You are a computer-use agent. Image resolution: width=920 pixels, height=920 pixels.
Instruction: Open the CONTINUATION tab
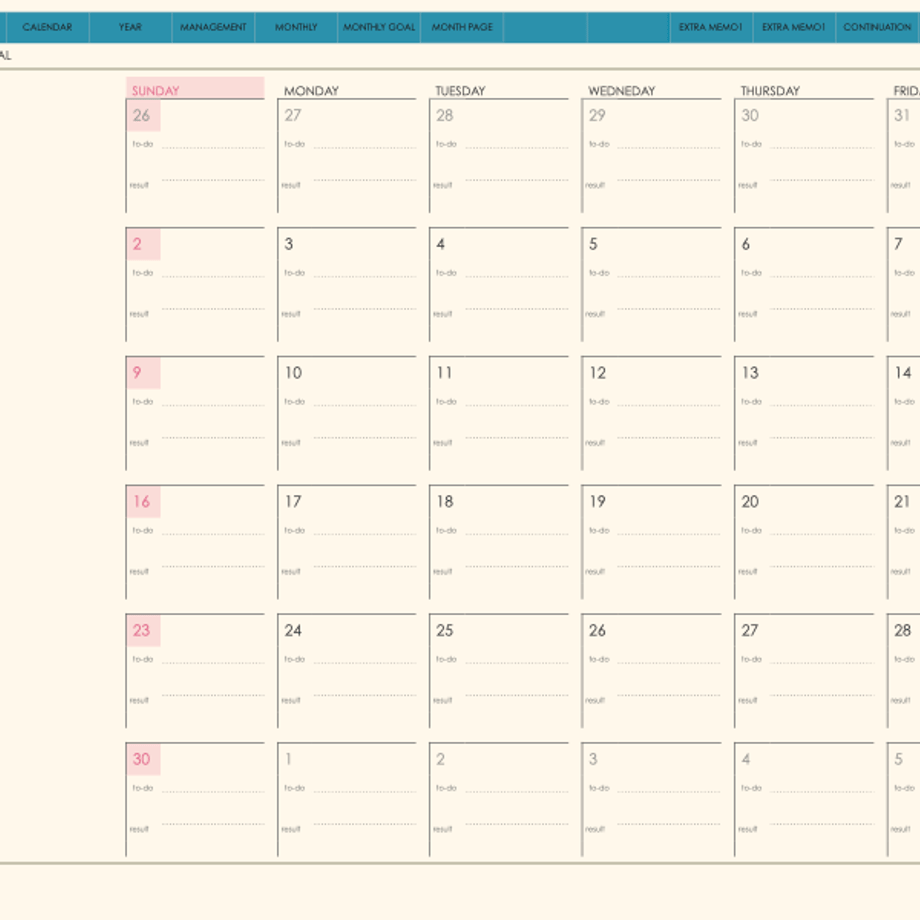click(x=878, y=27)
